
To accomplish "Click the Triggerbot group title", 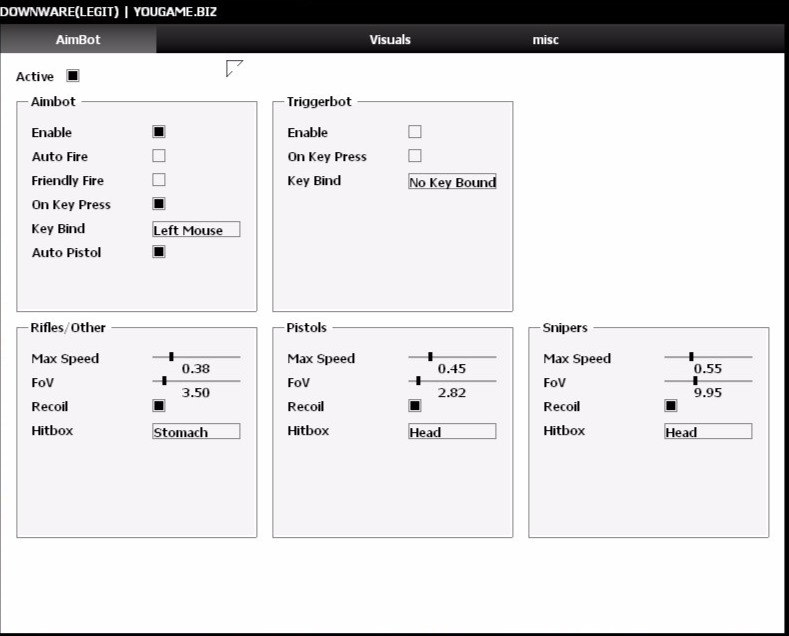I will (319, 102).
